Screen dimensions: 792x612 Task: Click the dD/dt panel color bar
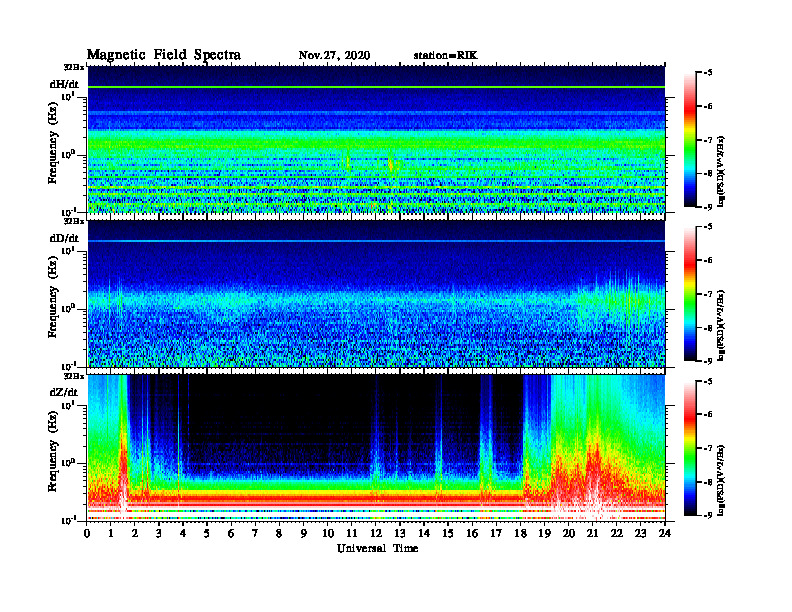[x=690, y=293]
